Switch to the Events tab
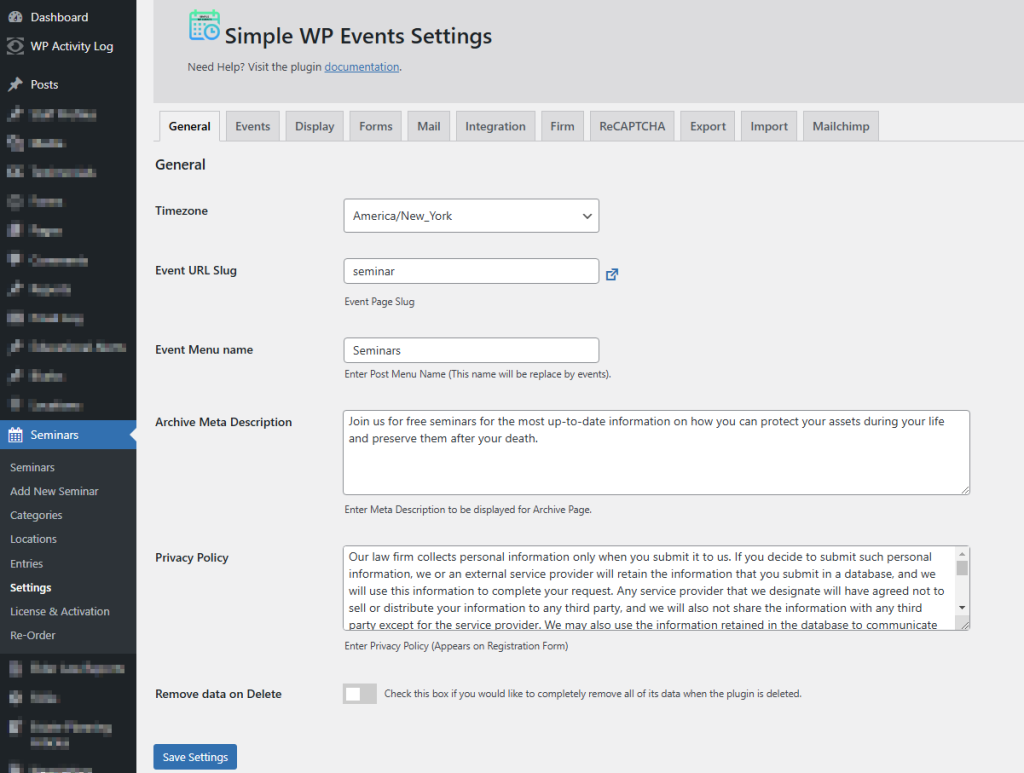The image size is (1024, 773). click(253, 126)
